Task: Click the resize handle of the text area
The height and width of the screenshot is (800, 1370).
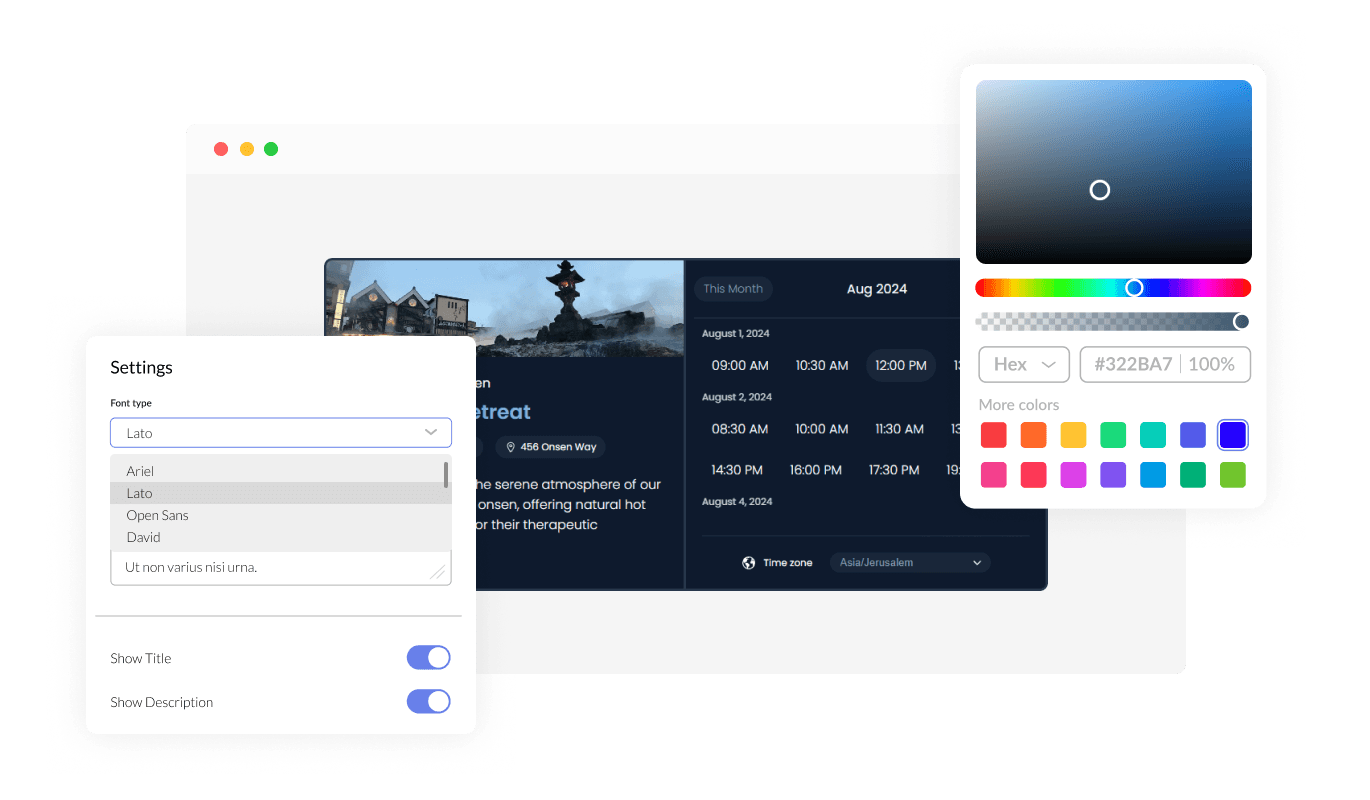Action: 437,571
